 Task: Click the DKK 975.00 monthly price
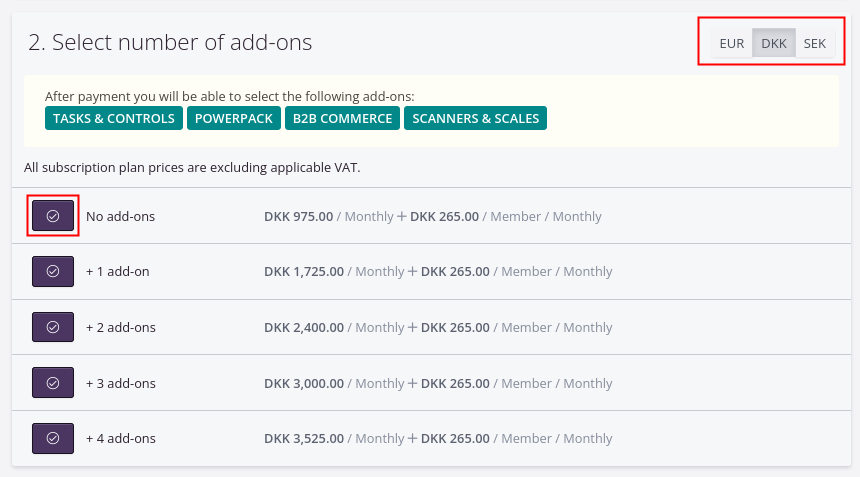tap(298, 216)
